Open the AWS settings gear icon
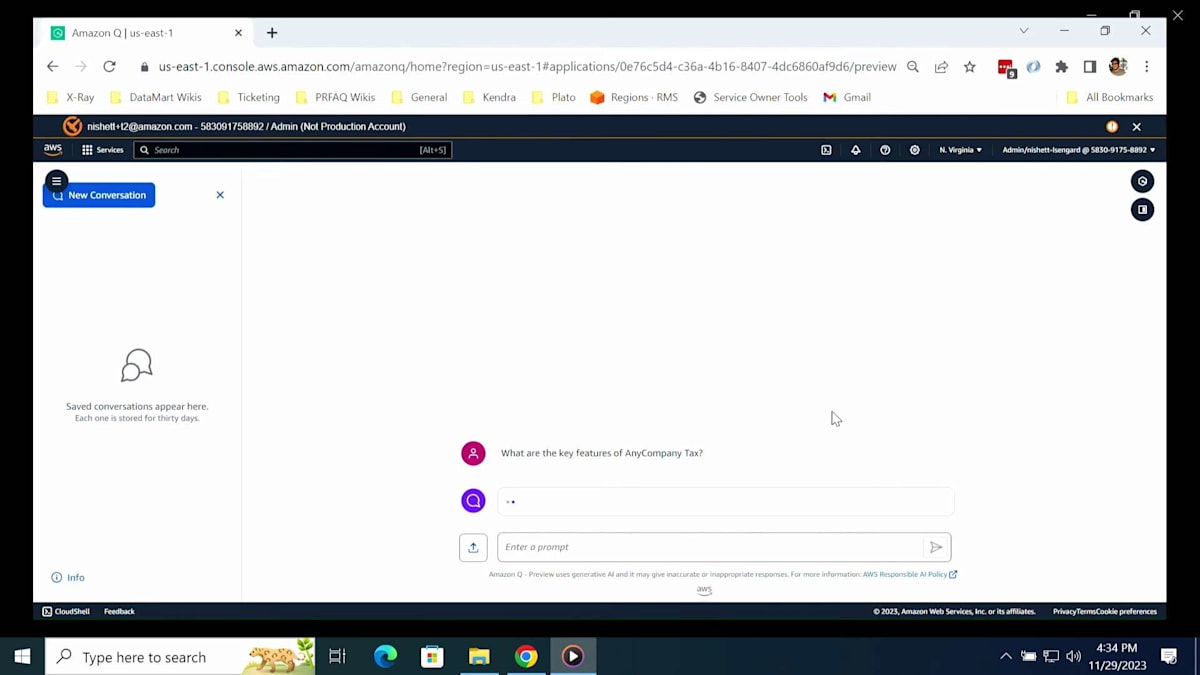The image size is (1200, 675). (x=914, y=150)
